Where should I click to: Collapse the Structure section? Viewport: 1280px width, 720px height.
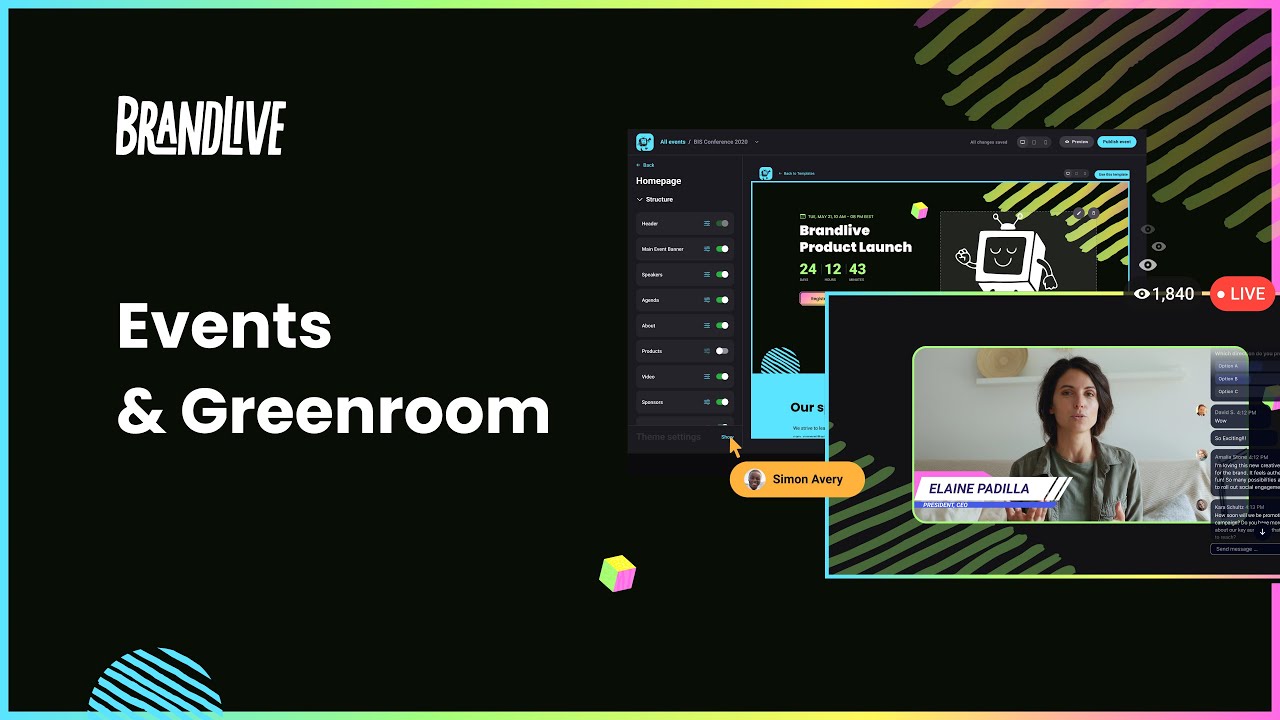[x=655, y=199]
